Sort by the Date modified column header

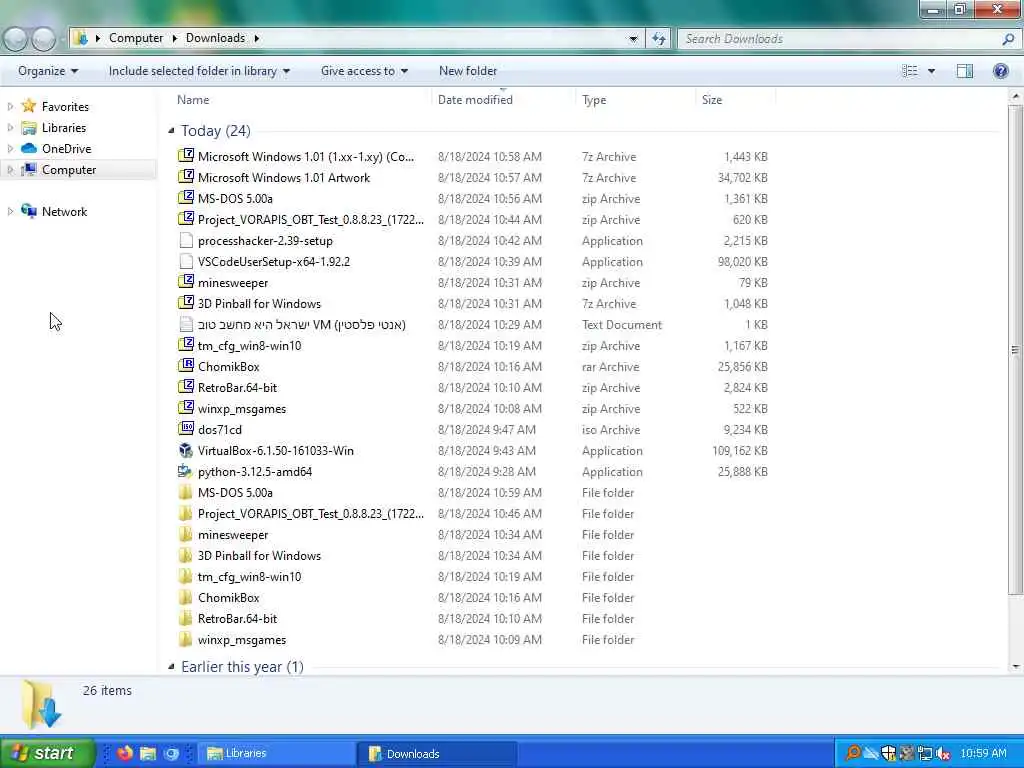[475, 99]
